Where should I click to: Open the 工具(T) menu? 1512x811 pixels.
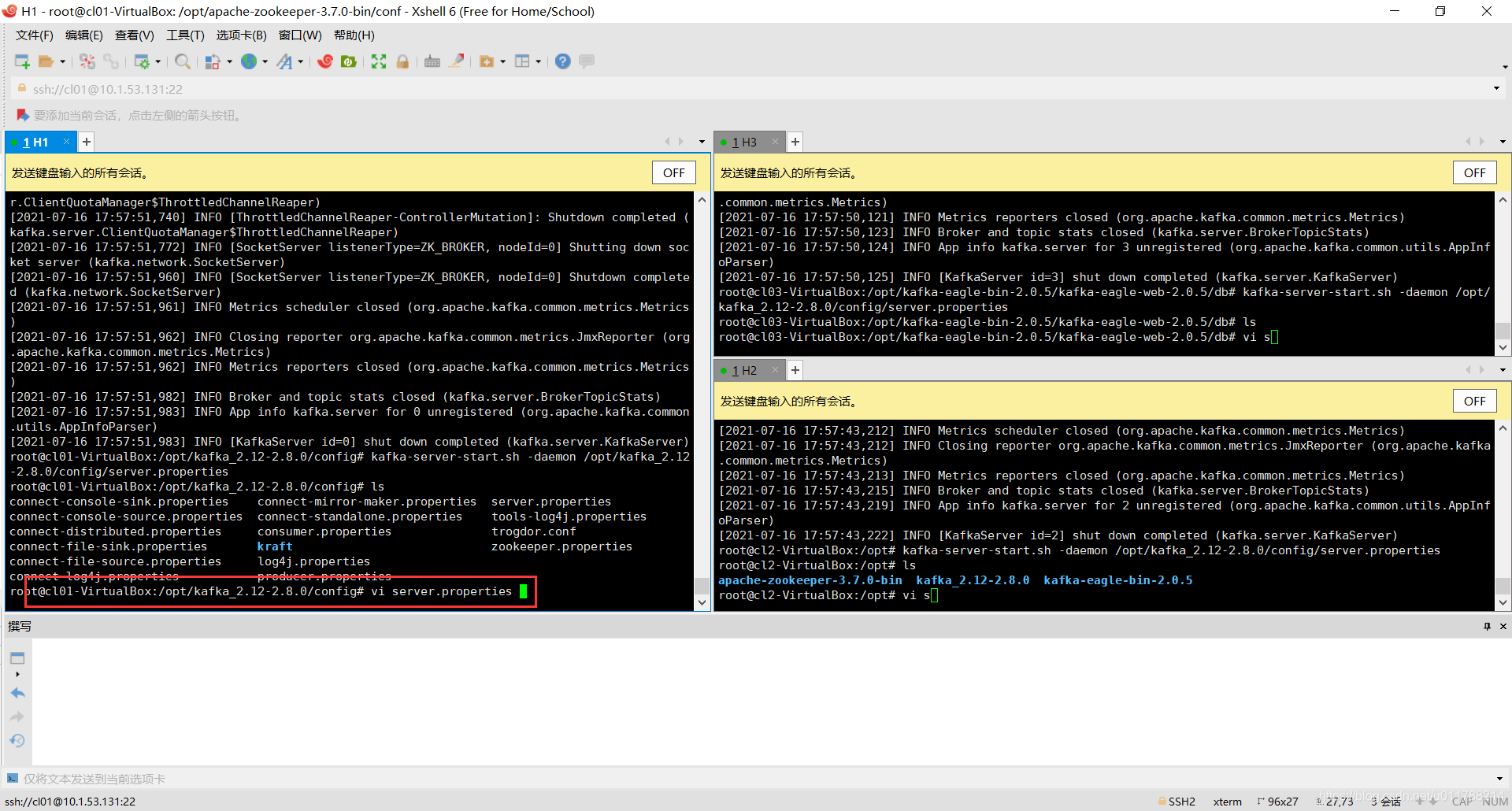click(185, 35)
